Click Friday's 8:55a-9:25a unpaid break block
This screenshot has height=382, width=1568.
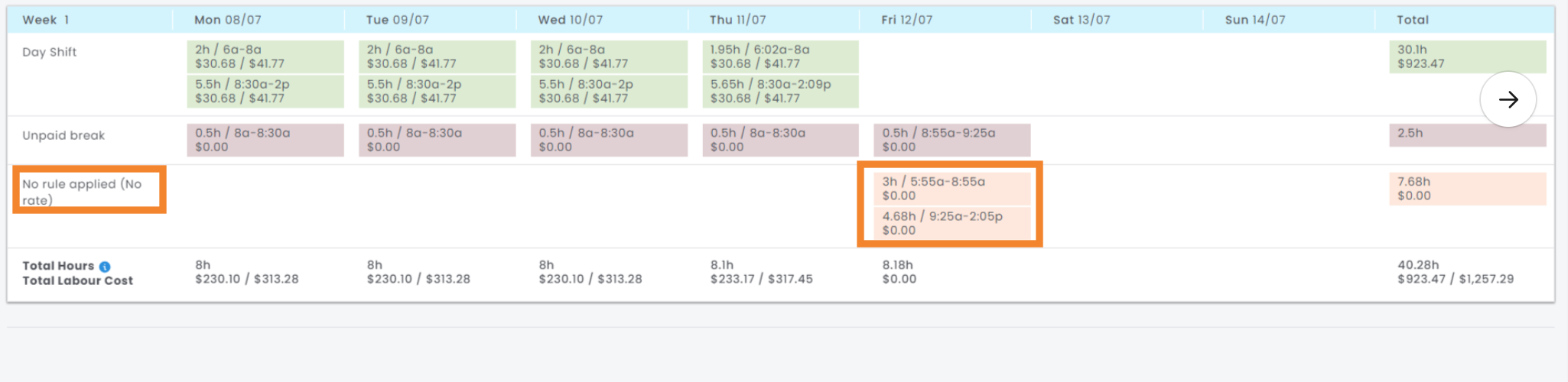pos(952,140)
